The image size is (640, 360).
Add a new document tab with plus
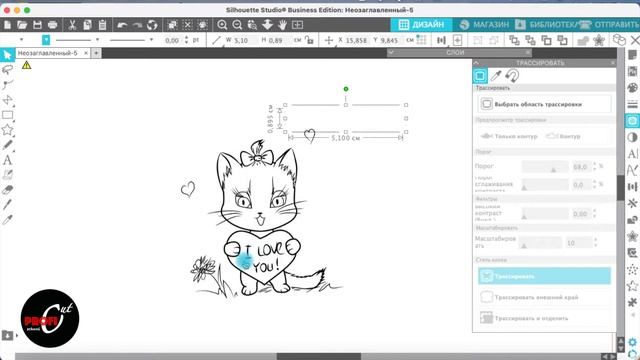click(96, 53)
